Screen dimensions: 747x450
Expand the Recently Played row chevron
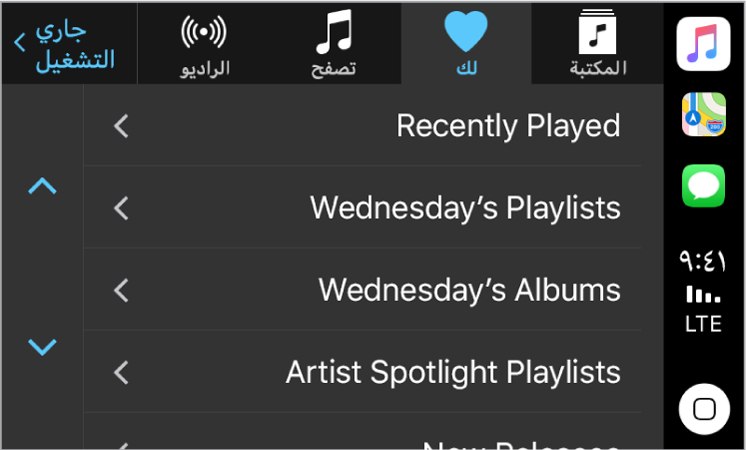pyautogui.click(x=121, y=126)
